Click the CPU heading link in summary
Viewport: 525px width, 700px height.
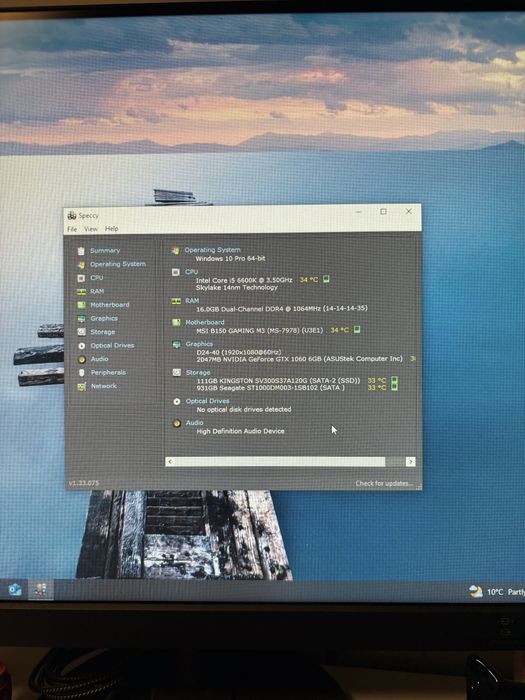click(x=192, y=271)
